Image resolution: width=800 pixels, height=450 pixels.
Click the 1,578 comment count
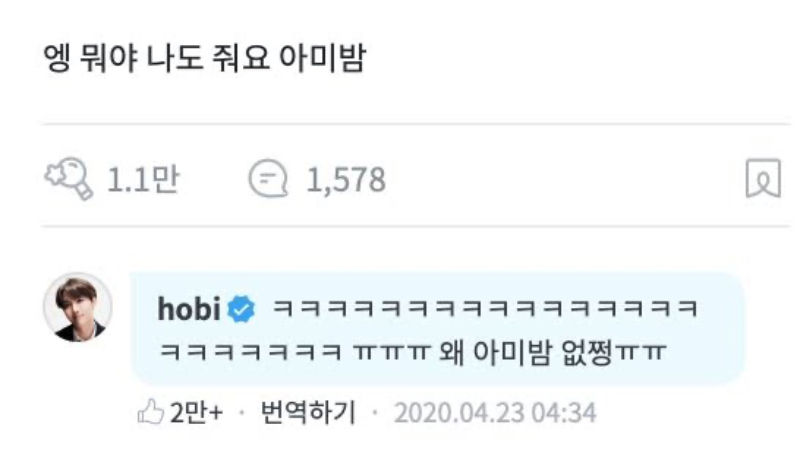tap(346, 180)
